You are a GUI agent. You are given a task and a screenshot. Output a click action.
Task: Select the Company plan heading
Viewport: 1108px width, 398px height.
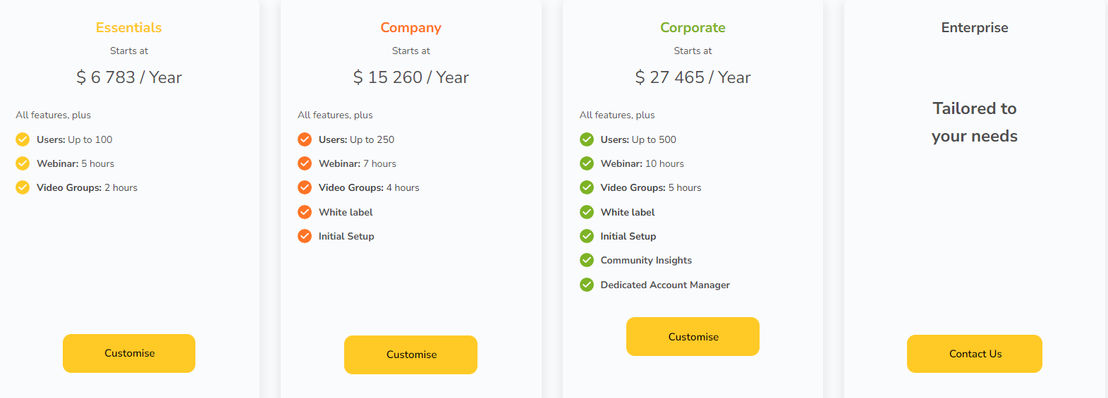411,28
